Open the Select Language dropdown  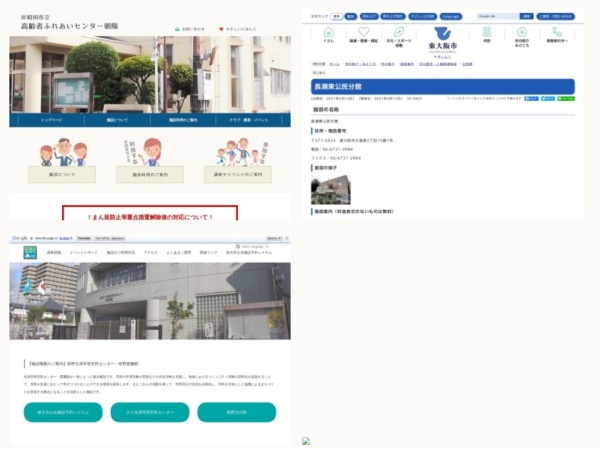(253, 246)
